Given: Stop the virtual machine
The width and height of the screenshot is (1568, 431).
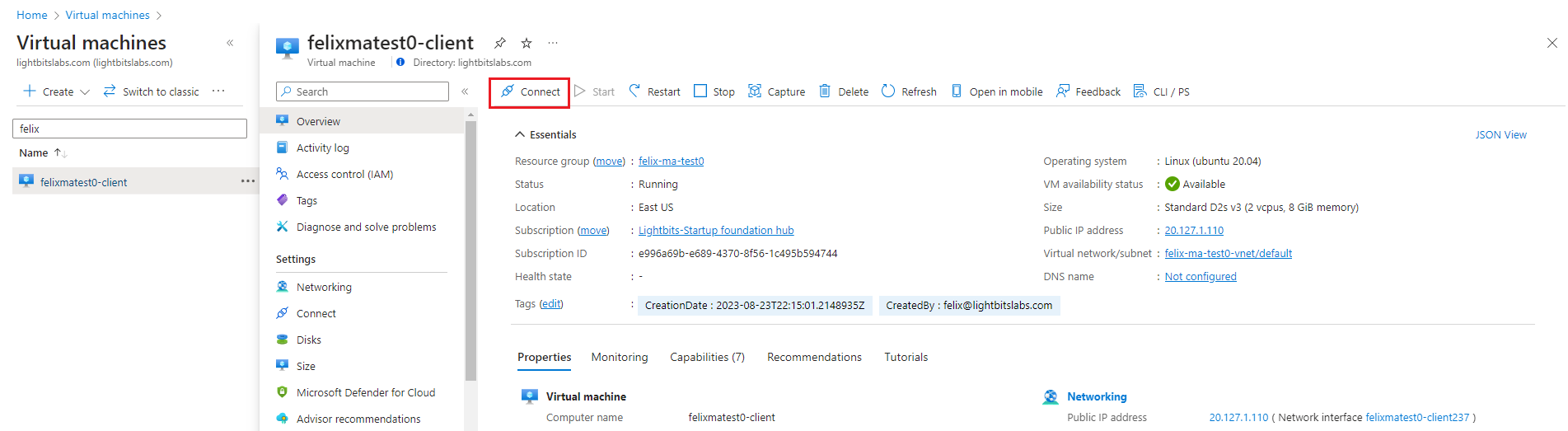Looking at the screenshot, I should click(x=714, y=91).
